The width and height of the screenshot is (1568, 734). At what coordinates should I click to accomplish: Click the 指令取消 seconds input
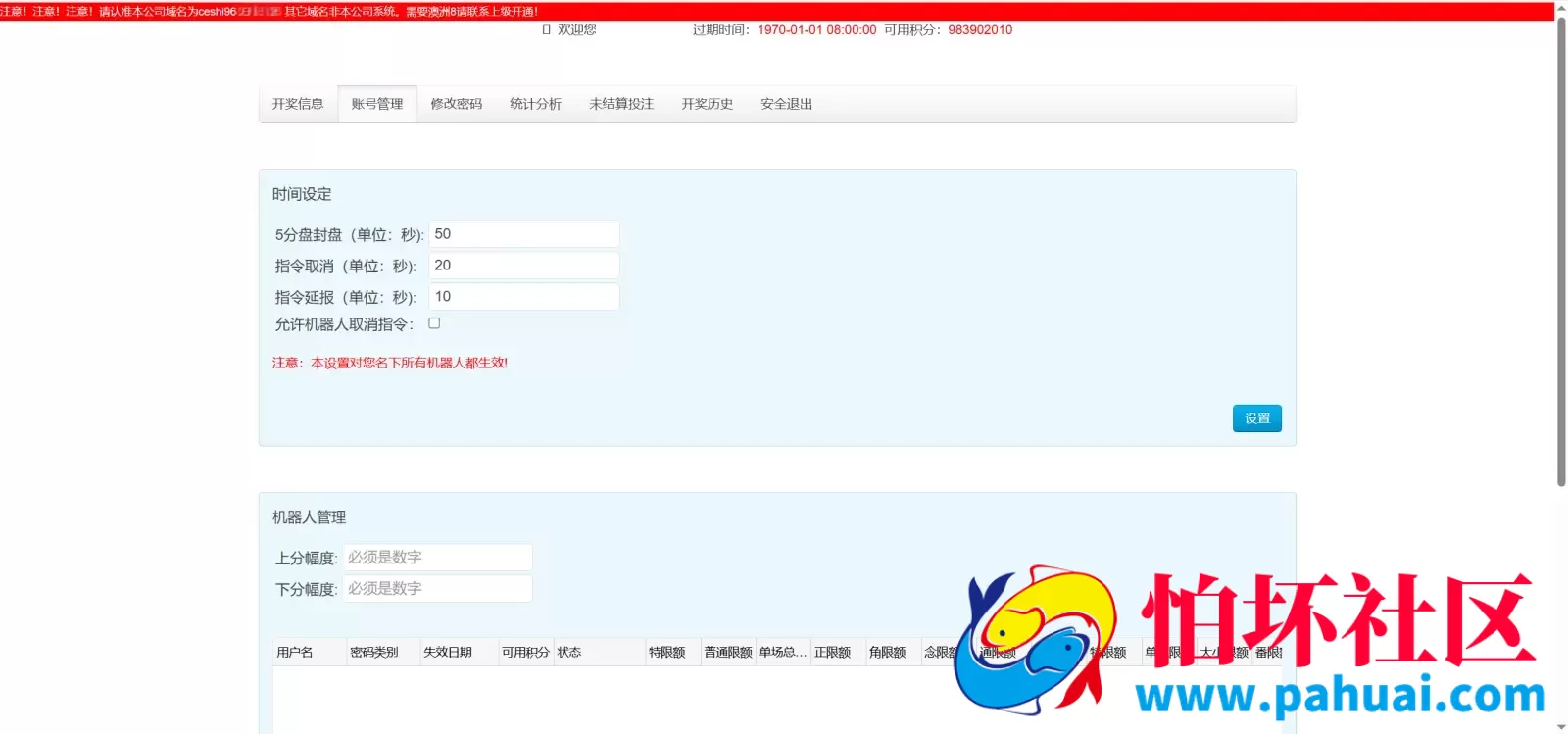pos(524,266)
